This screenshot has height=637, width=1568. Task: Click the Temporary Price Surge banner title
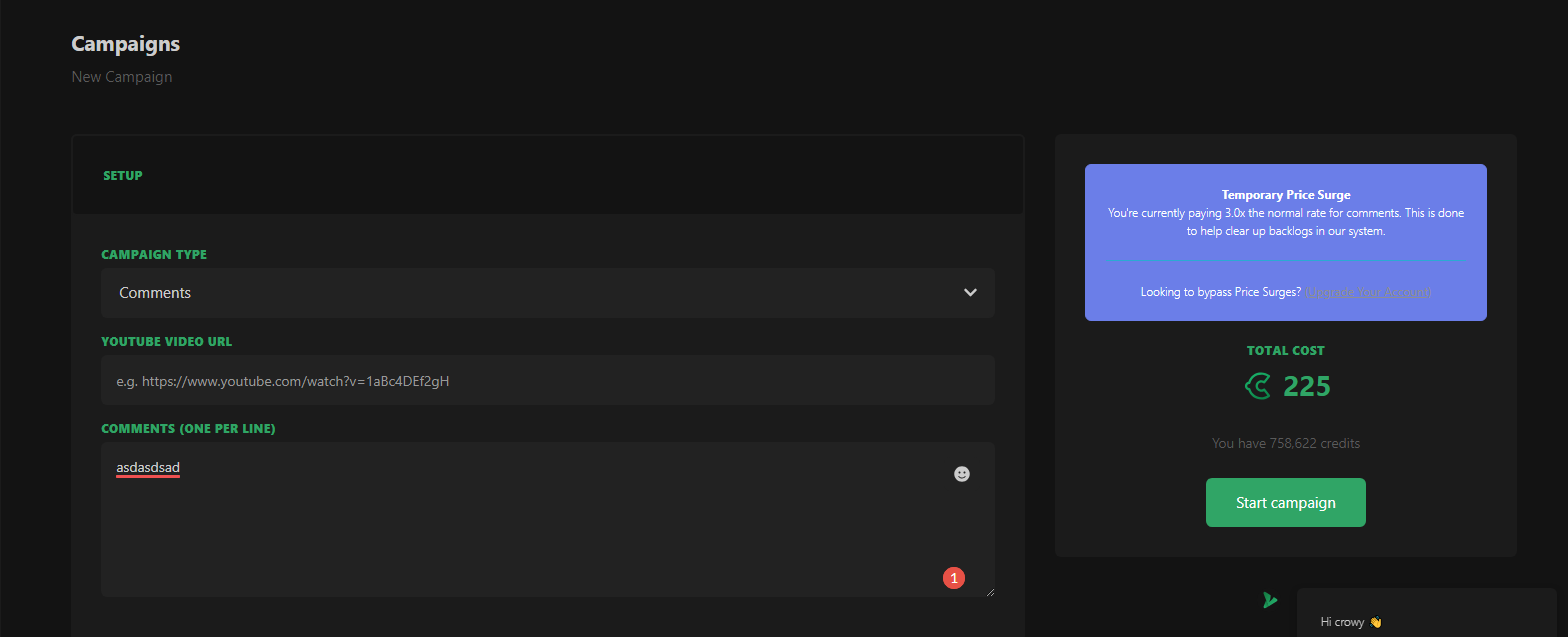[1285, 195]
